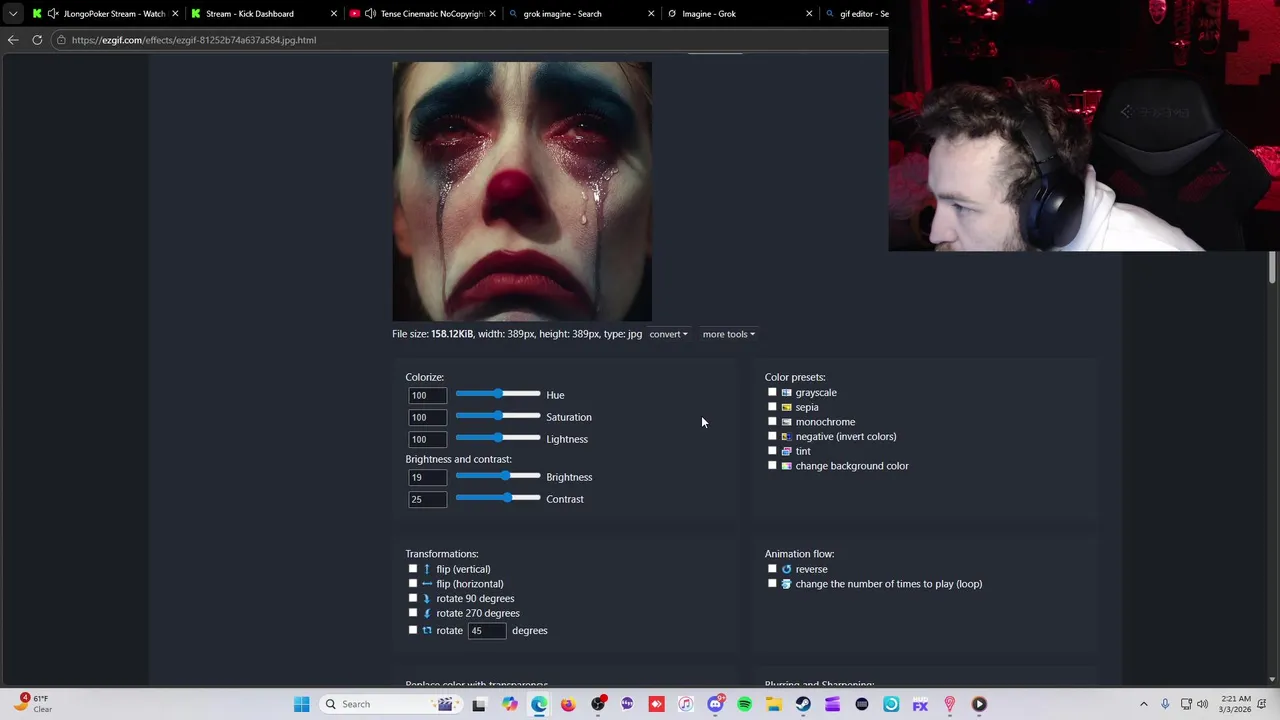Click the Hue value field
1280x720 pixels.
coord(427,395)
